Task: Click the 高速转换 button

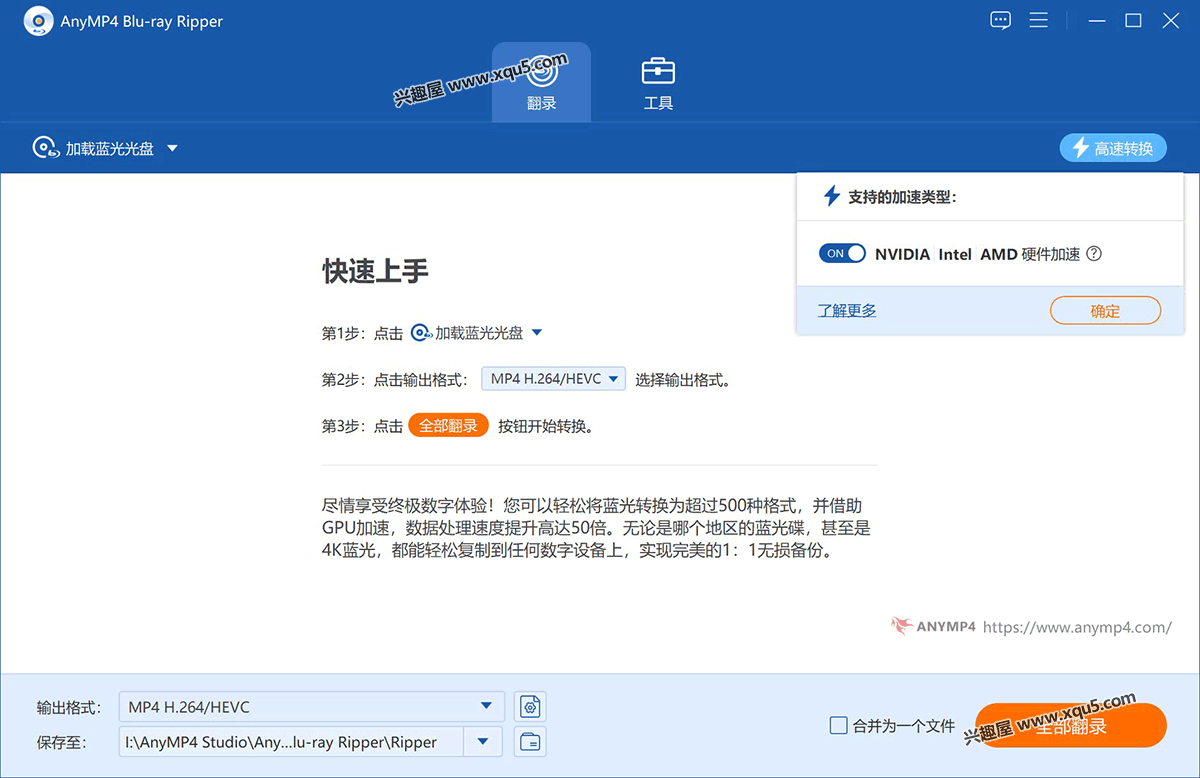Action: tap(1113, 148)
